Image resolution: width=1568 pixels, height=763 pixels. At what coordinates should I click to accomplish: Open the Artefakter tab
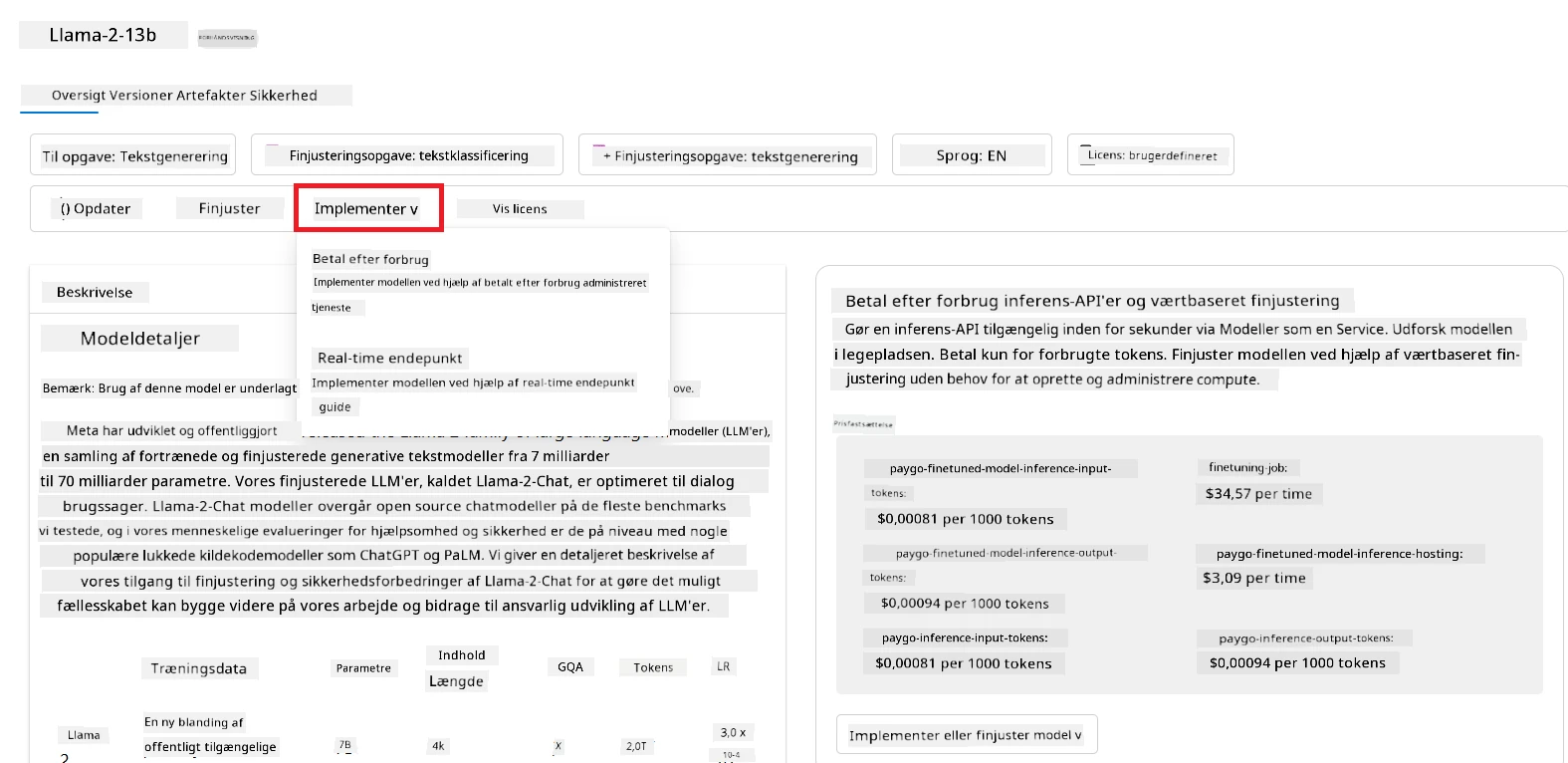click(211, 96)
